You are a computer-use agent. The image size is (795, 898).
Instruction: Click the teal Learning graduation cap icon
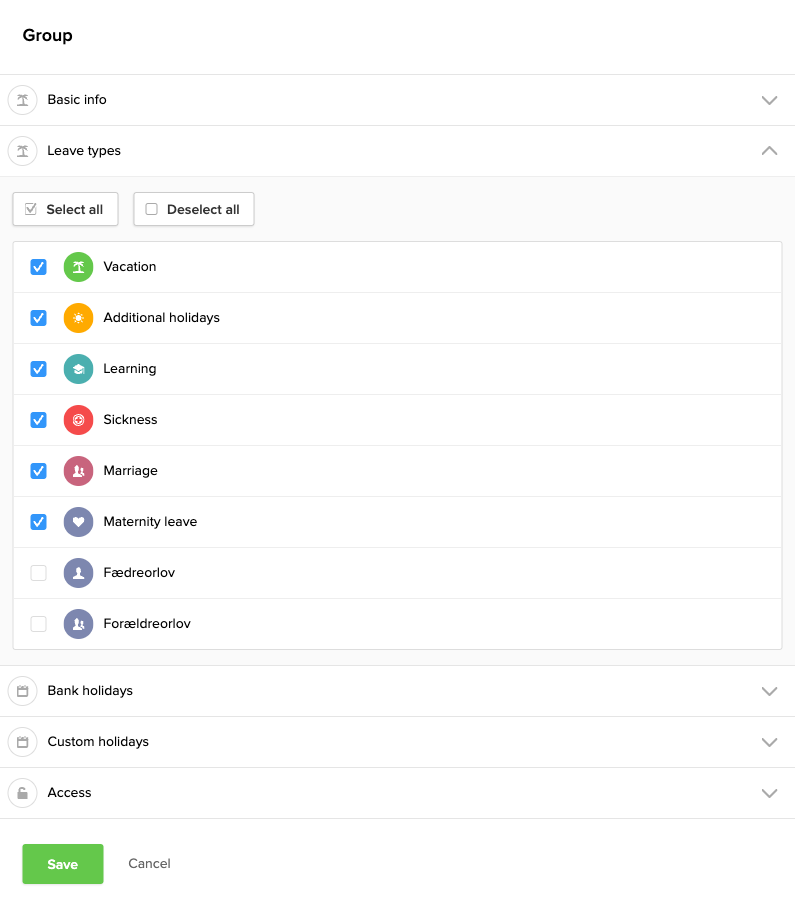[x=78, y=369]
